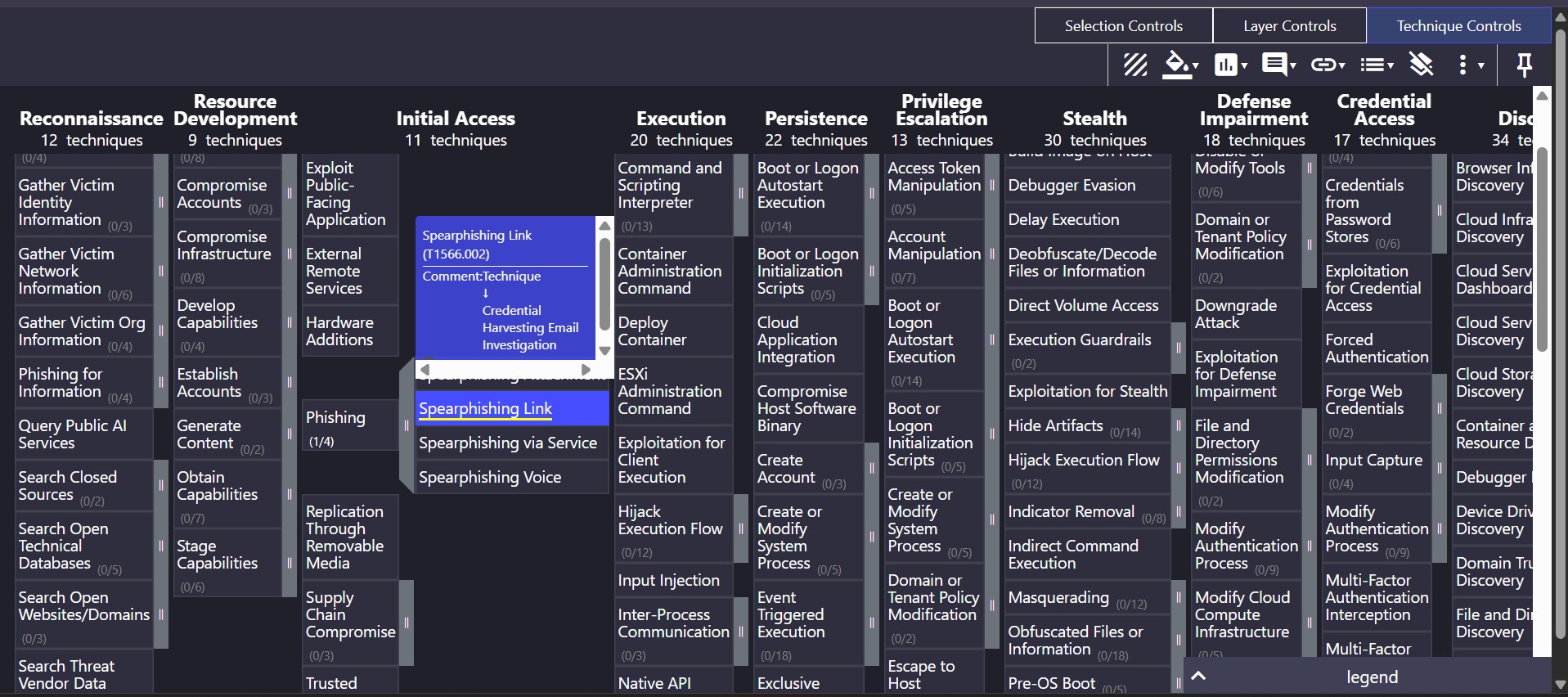
Task: Collapse Phishing sub-techniques handle
Action: [407, 425]
